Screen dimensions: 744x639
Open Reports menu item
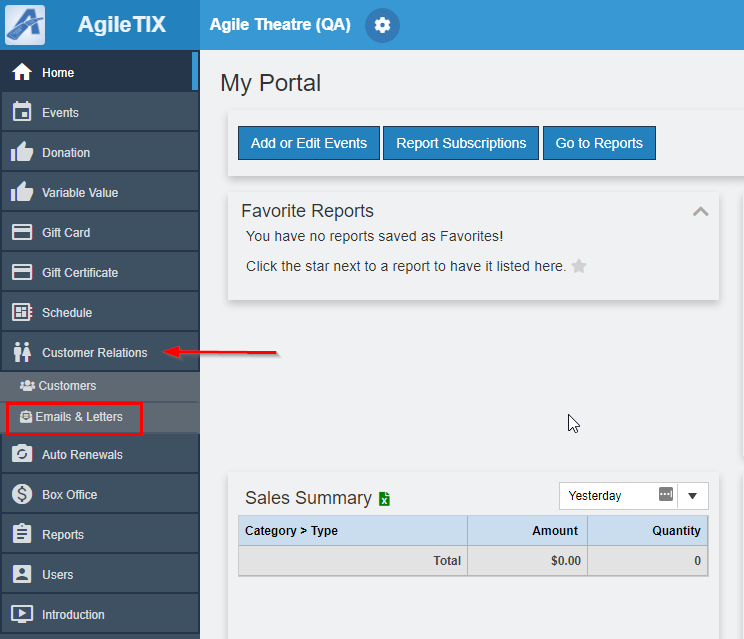click(x=100, y=534)
